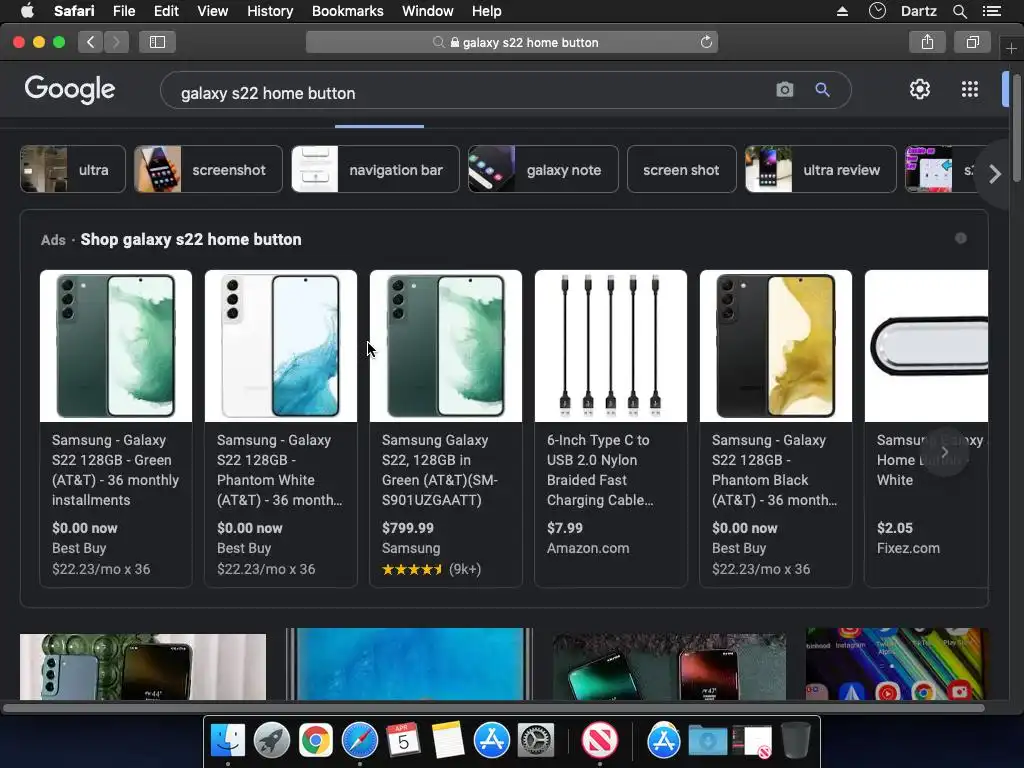
Task: Open the Edit menu
Action: point(166,11)
